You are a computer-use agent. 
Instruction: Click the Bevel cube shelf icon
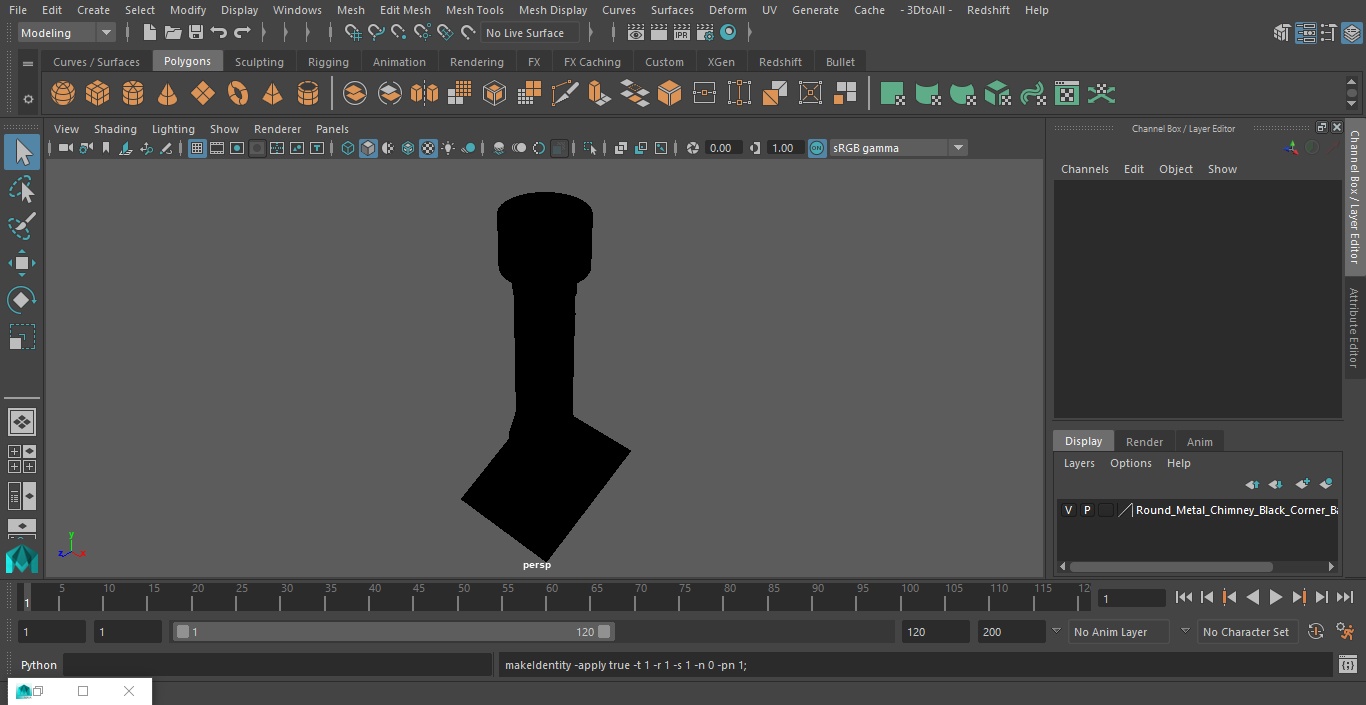669,94
